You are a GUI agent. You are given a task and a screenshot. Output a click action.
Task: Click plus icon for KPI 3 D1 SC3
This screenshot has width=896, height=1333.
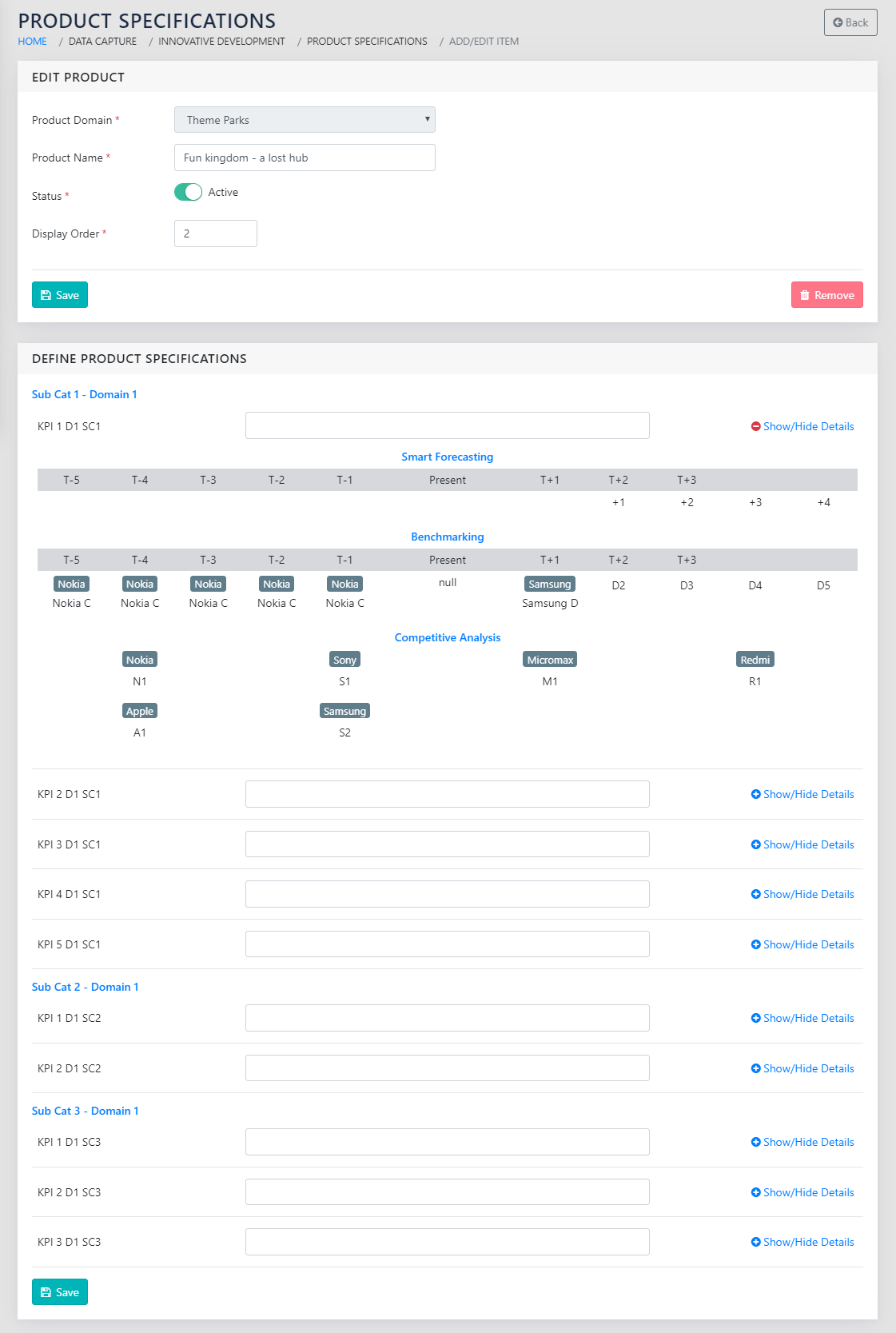[x=755, y=1243]
